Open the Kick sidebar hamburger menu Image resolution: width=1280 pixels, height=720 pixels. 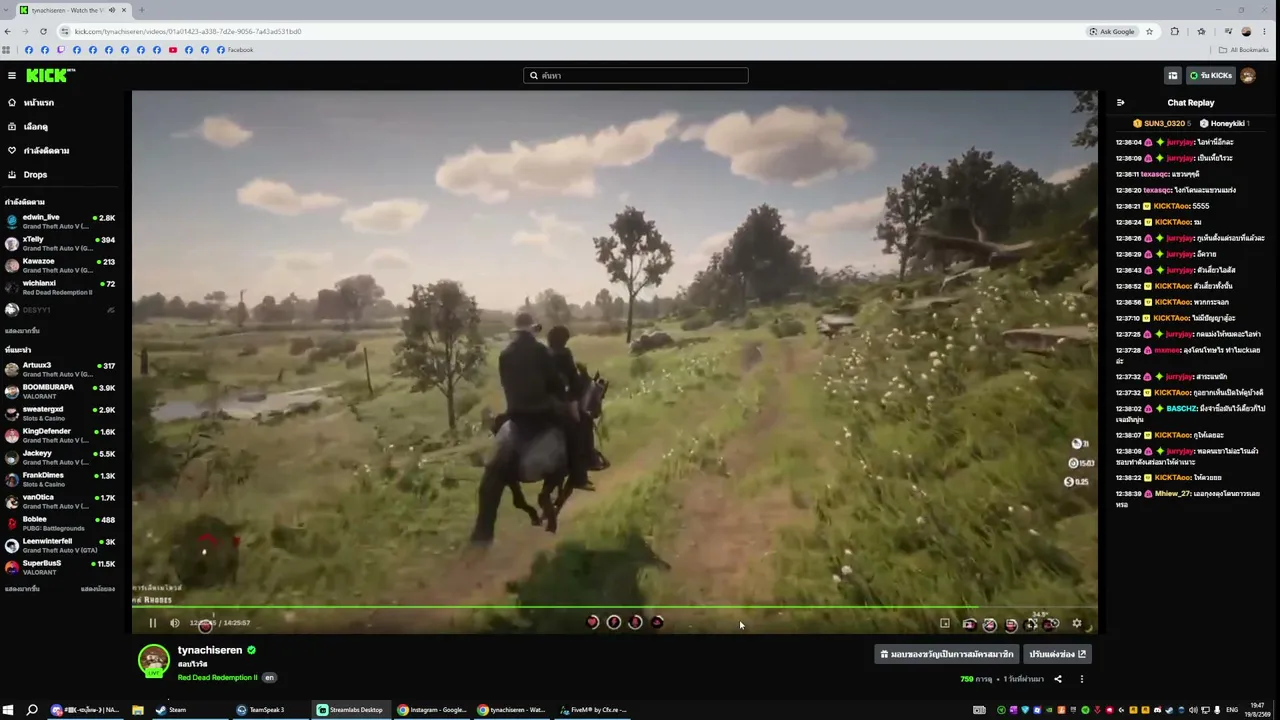12,75
